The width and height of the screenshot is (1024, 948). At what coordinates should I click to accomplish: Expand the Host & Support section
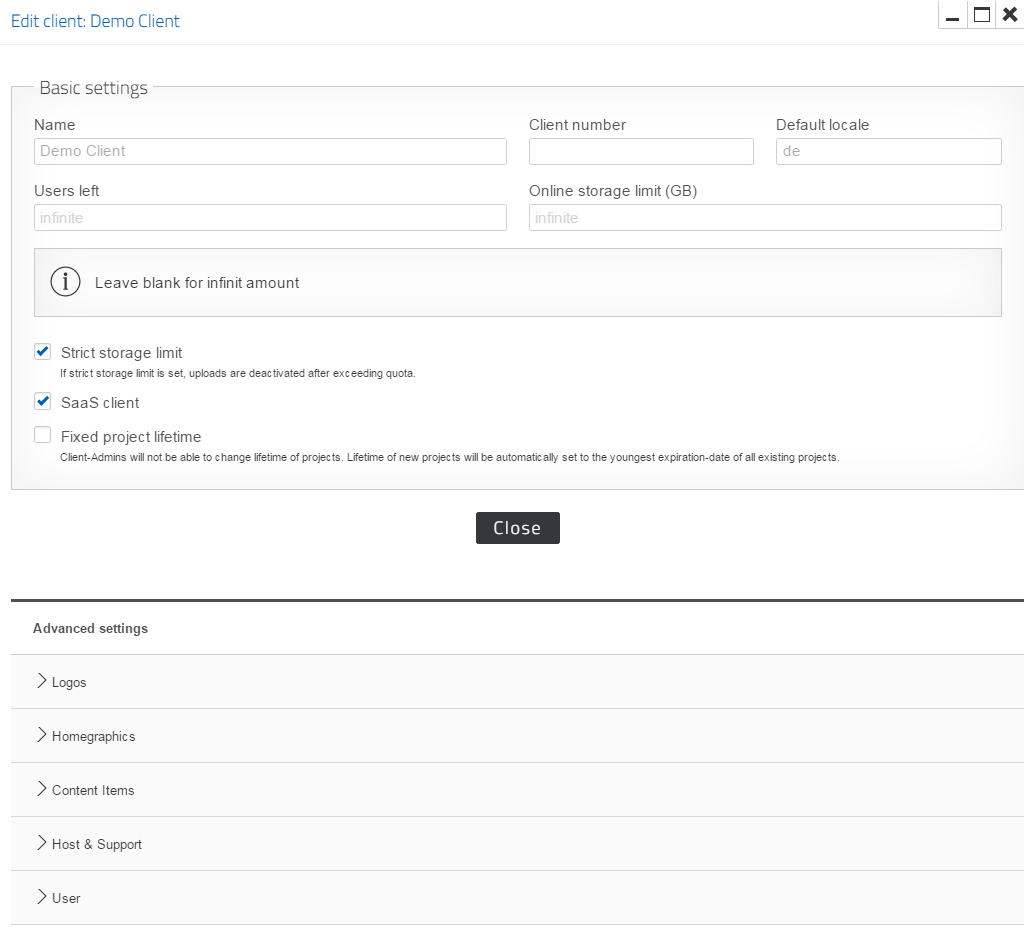[x=517, y=844]
